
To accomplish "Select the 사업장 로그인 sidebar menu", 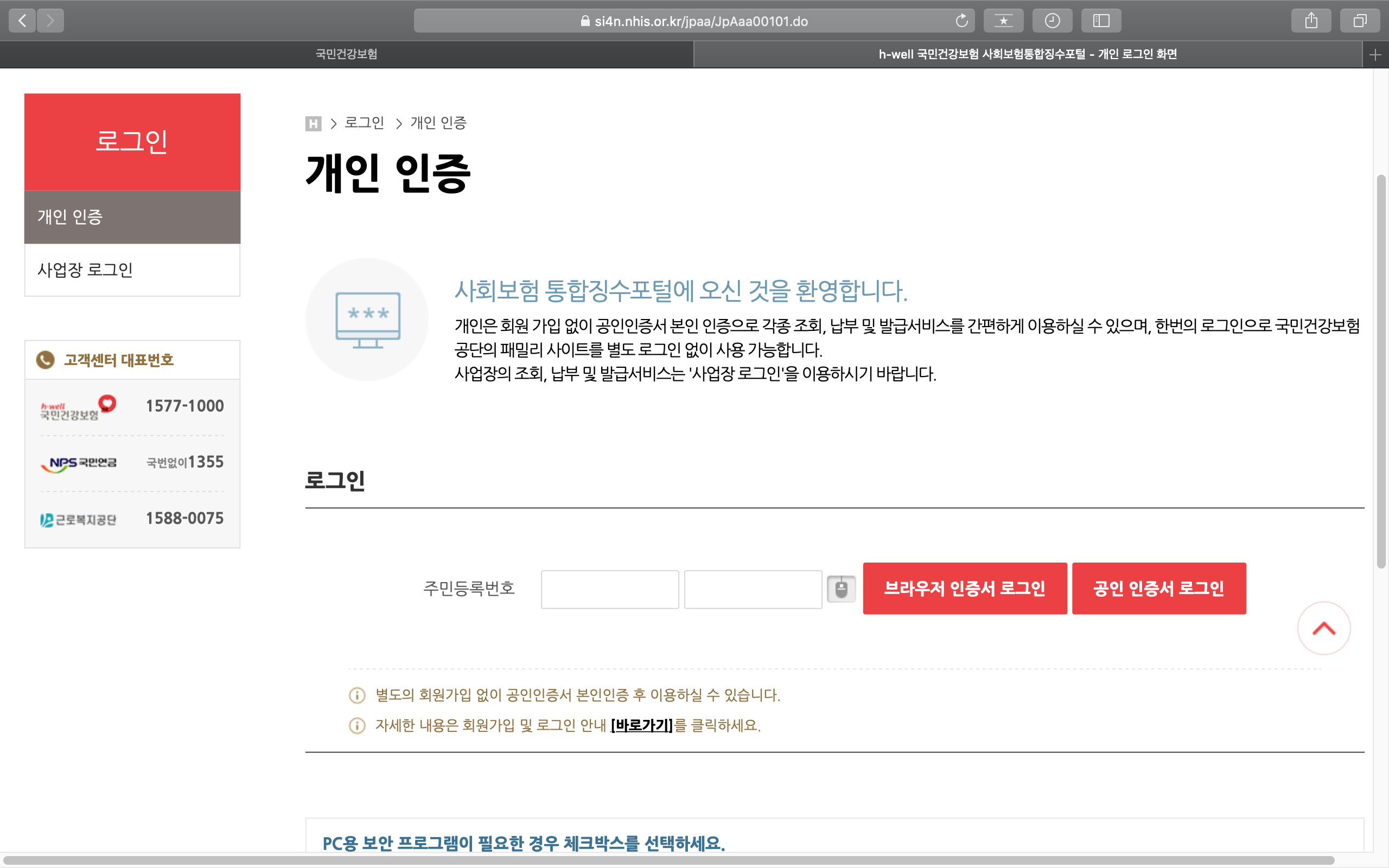I will (132, 270).
